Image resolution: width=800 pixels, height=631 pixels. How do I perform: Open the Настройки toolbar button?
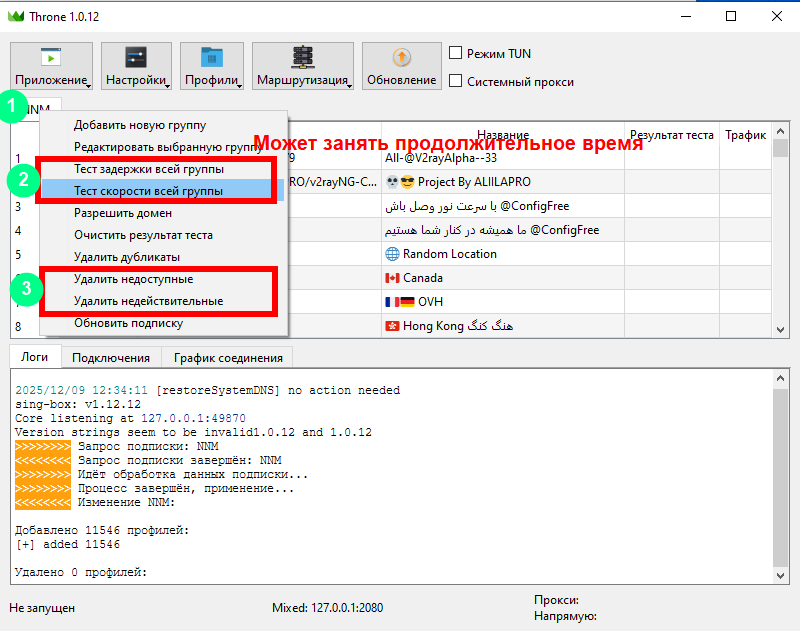coord(135,67)
